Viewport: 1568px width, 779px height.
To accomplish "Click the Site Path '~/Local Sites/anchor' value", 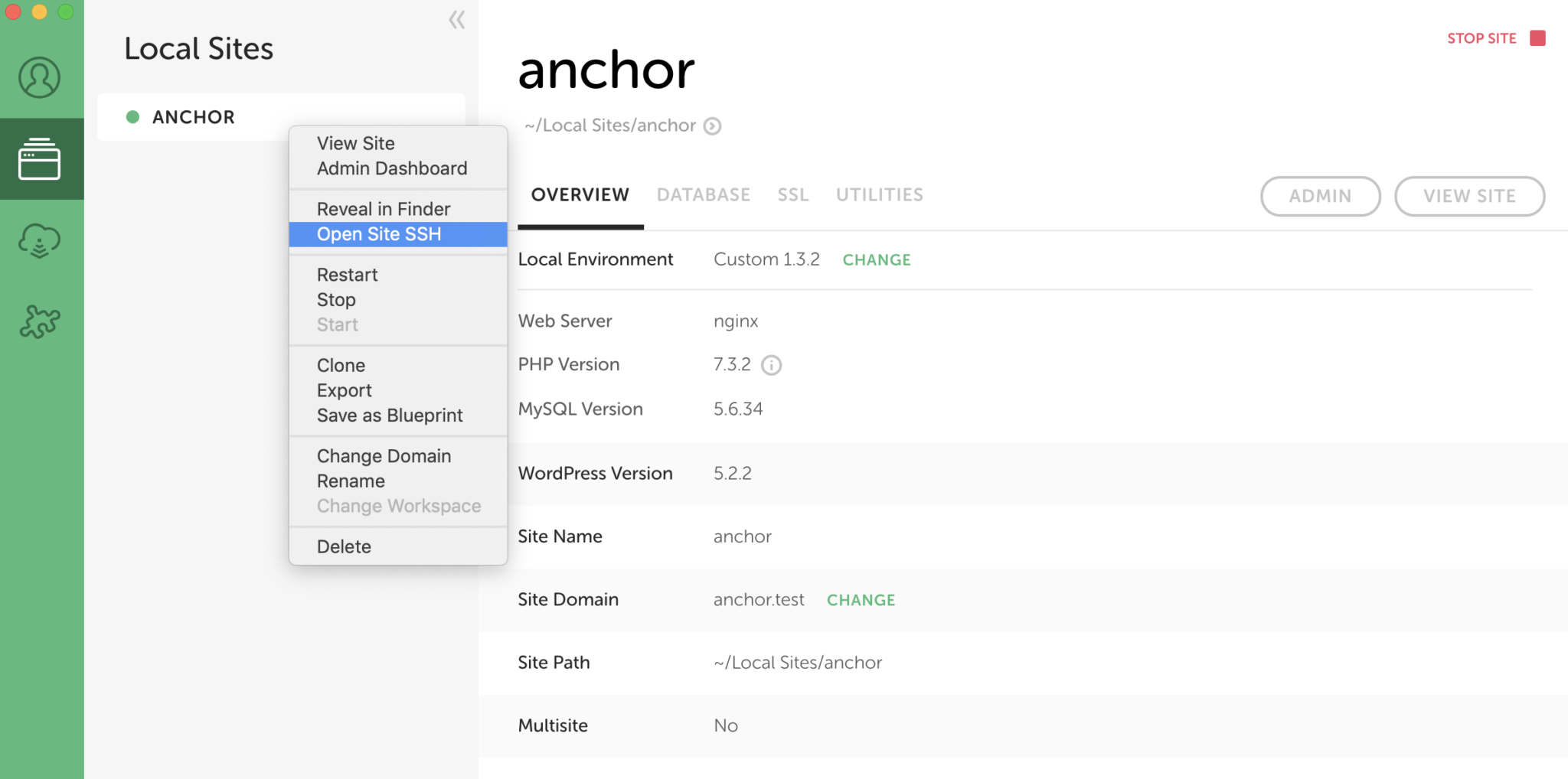I will (x=798, y=663).
